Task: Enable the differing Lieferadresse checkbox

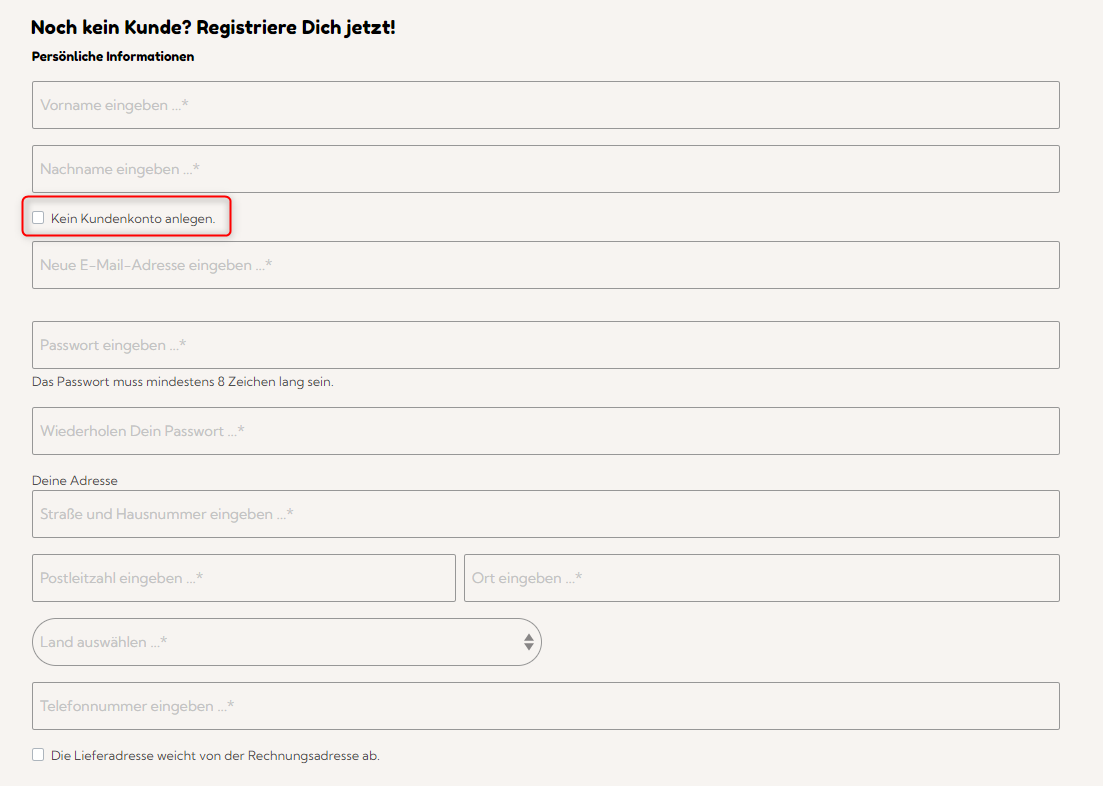Action: pyautogui.click(x=38, y=755)
